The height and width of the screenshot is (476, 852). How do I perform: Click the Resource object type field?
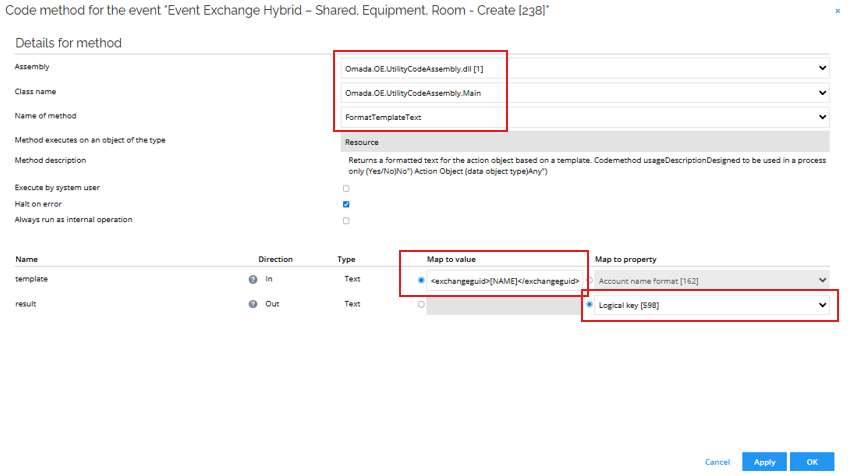(584, 142)
